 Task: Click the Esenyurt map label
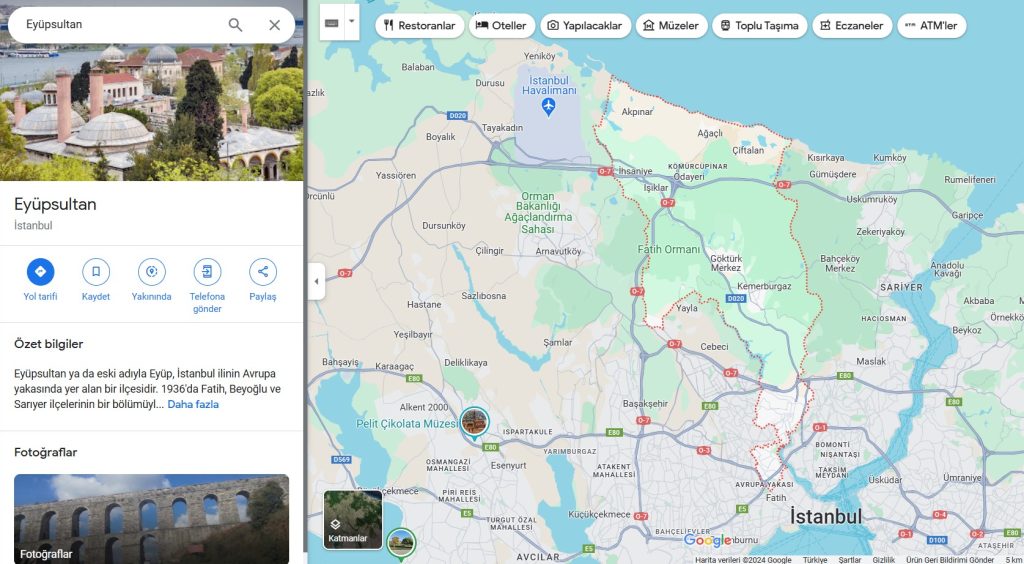point(509,465)
